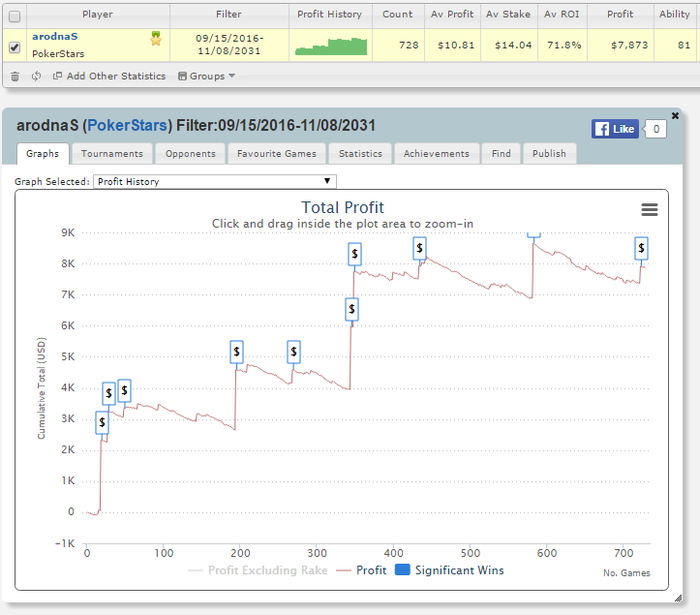
Task: Click the PokerStars link in panel title
Action: tap(127, 125)
